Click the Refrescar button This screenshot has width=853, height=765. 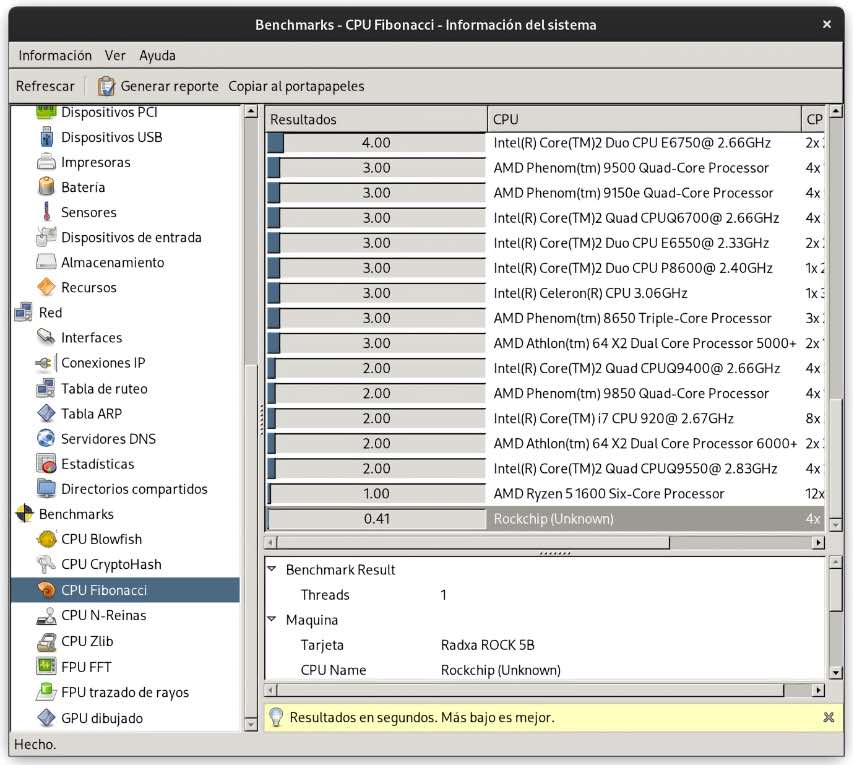click(45, 86)
